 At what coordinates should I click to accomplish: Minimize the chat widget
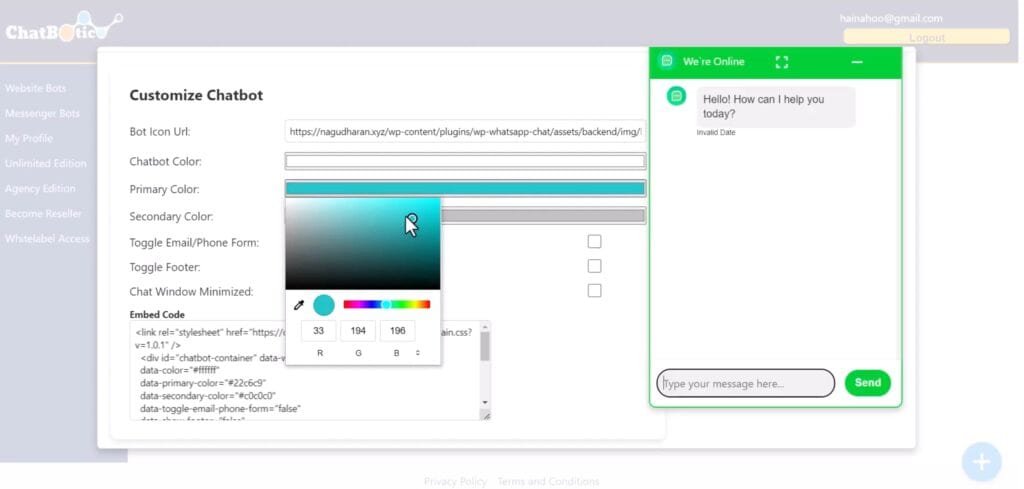tap(857, 62)
